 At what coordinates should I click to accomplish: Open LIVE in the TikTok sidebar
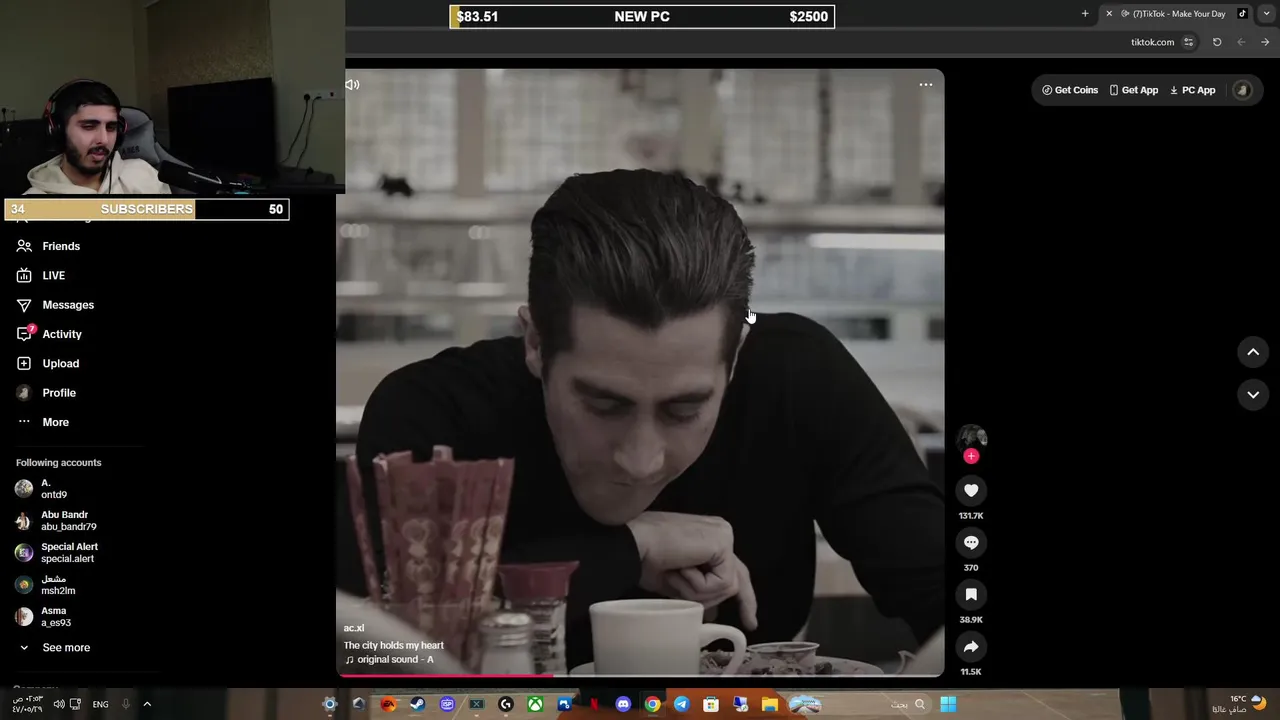(x=41, y=275)
